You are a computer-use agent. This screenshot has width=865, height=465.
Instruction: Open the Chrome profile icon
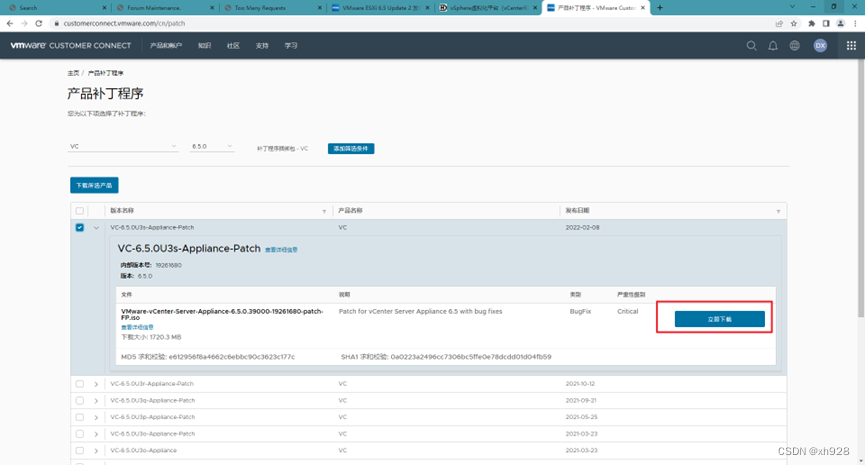pyautogui.click(x=840, y=23)
